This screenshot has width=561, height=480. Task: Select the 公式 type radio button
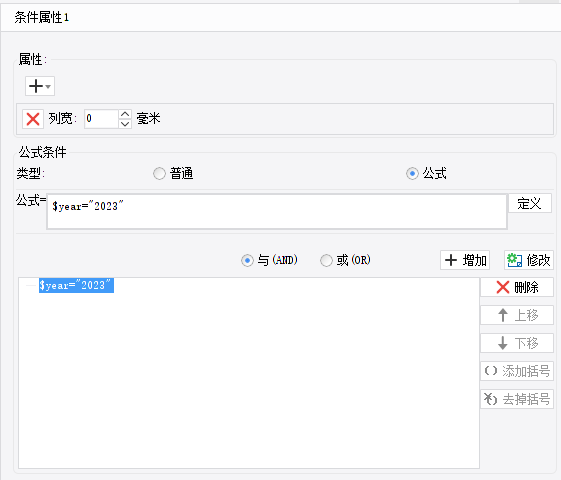pyautogui.click(x=412, y=174)
